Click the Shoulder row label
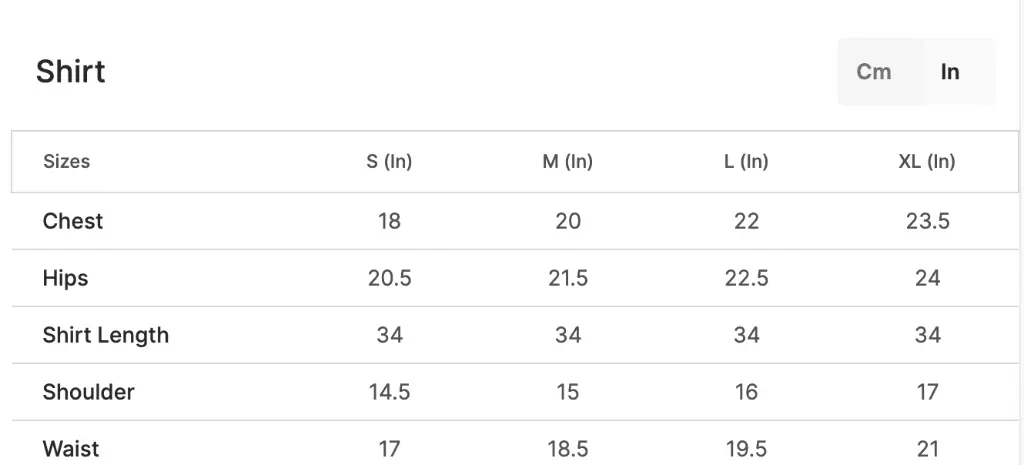Viewport: 1024px width, 465px height. (89, 392)
